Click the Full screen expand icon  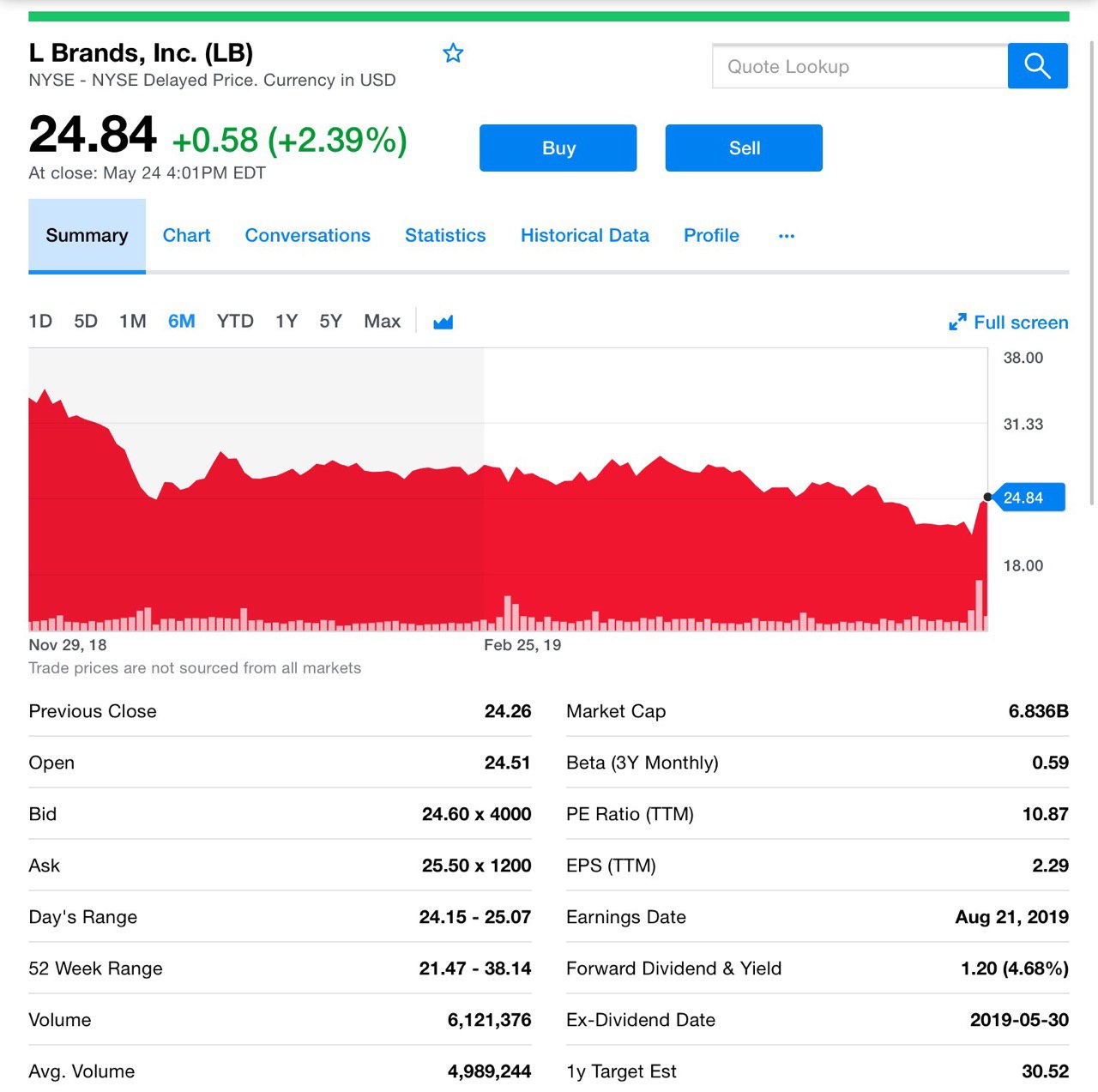coord(957,323)
